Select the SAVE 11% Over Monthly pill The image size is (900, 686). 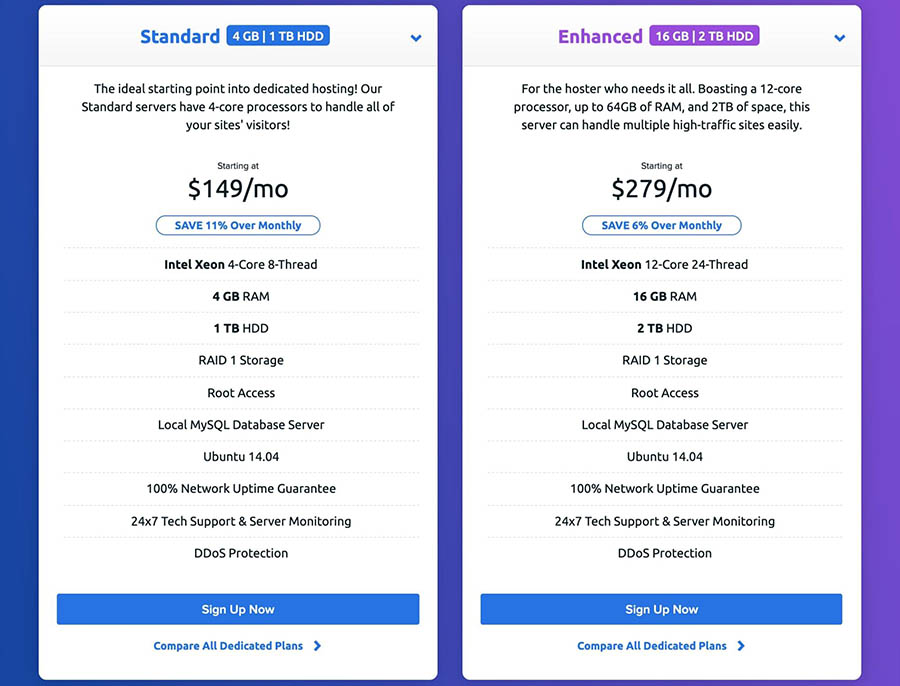[x=238, y=225]
